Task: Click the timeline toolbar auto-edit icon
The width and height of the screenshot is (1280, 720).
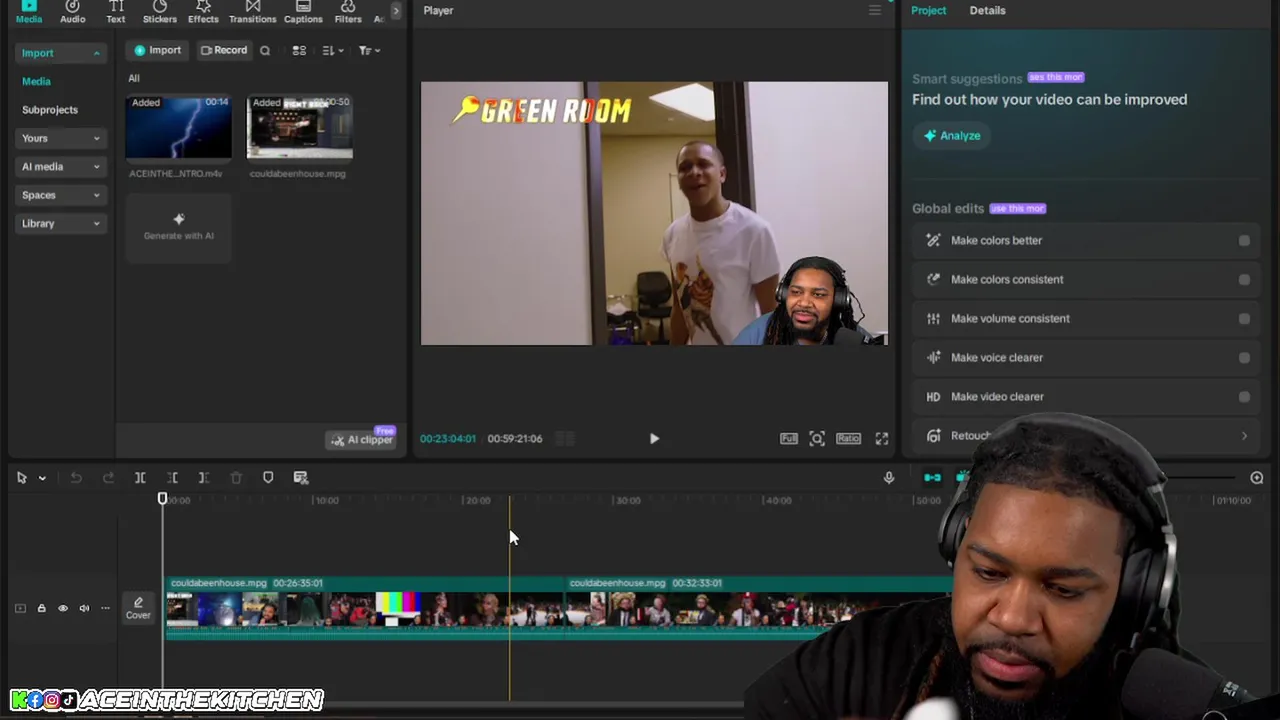Action: (301, 478)
